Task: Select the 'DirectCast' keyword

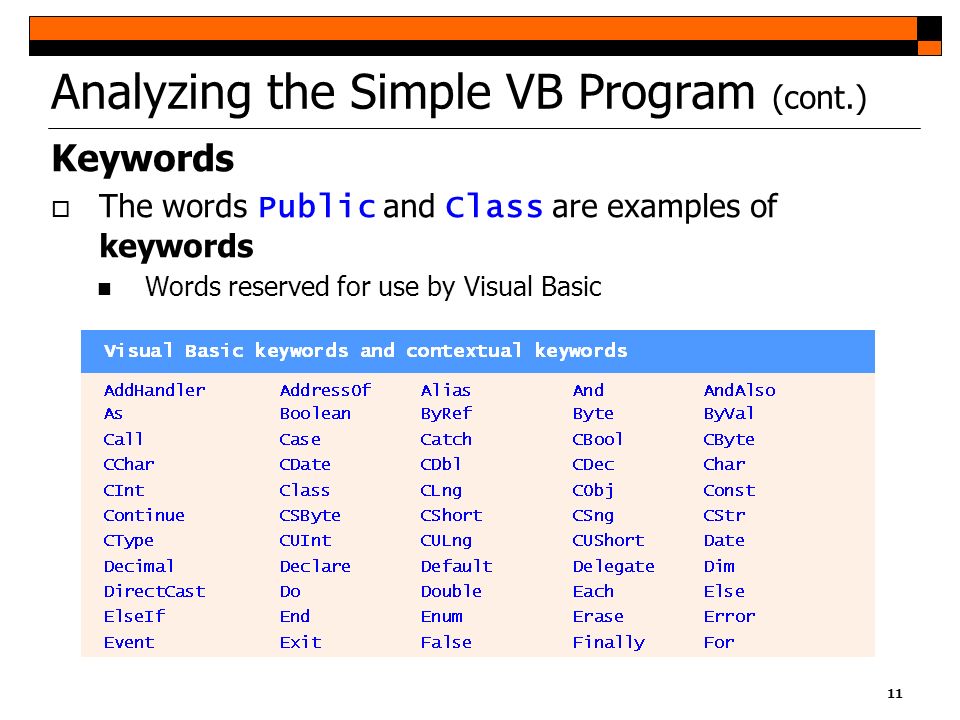Action: pos(154,591)
